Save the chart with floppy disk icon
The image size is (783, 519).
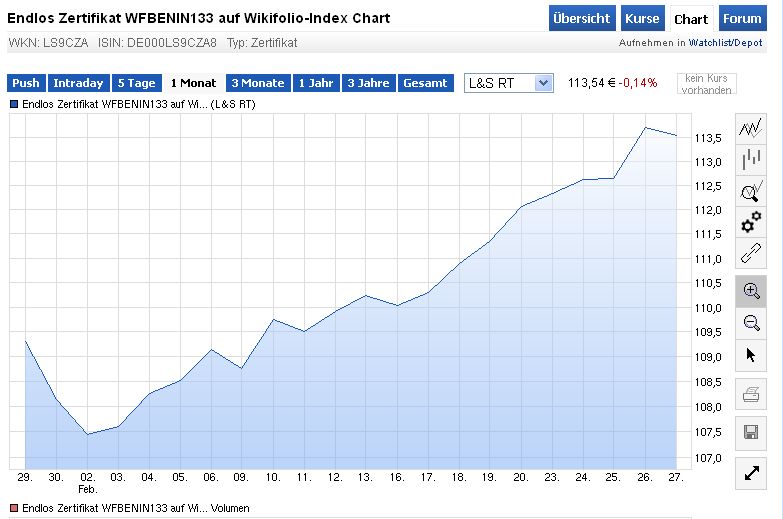tap(751, 432)
